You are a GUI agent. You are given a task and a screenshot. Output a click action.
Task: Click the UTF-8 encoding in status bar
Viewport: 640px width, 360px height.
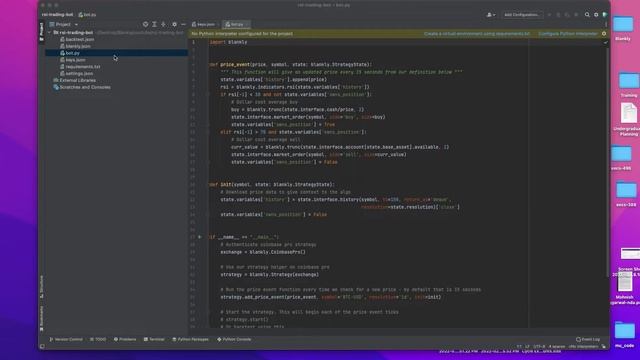(x=539, y=347)
